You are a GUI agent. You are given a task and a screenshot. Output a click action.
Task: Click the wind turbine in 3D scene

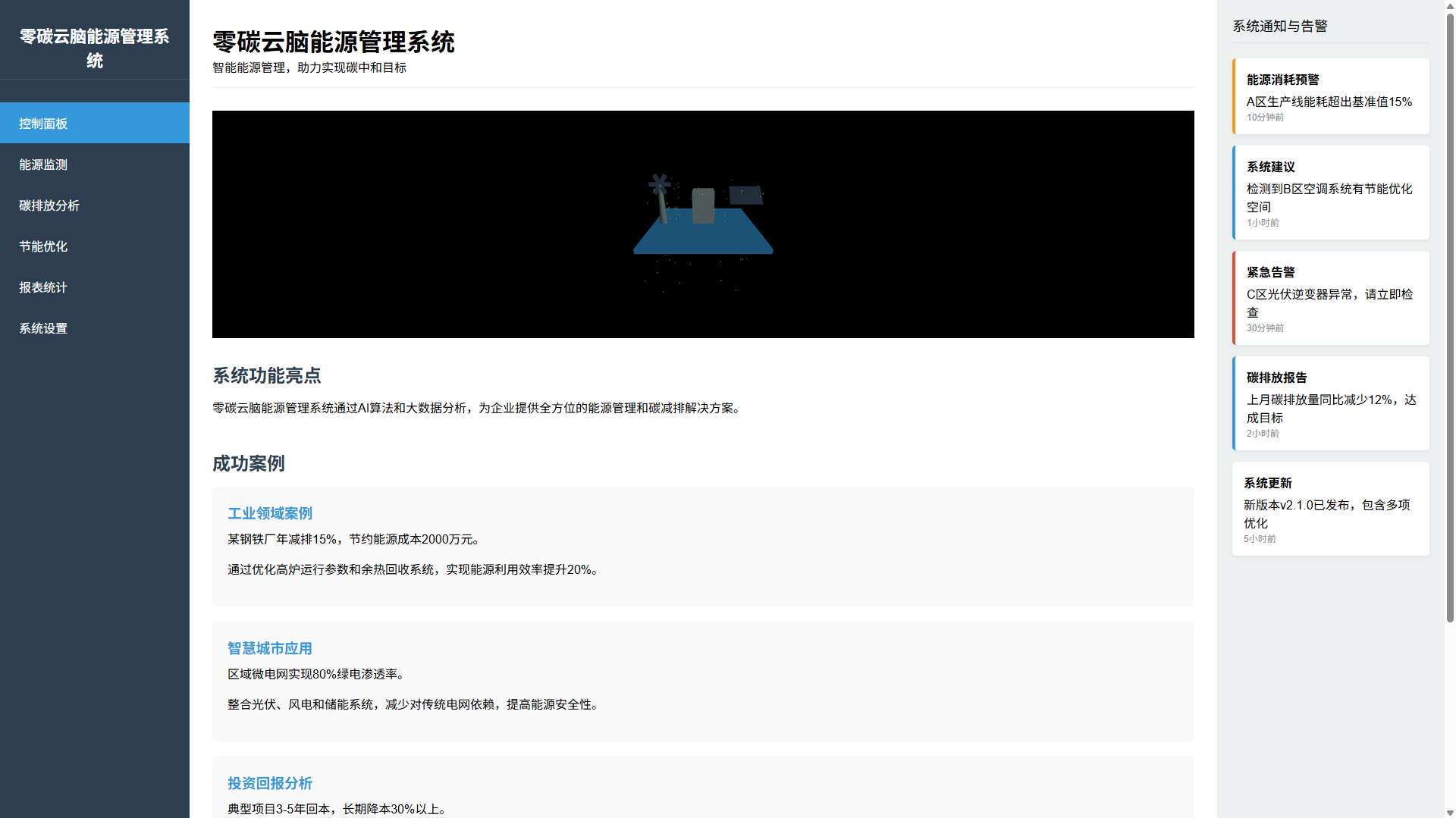(x=661, y=197)
